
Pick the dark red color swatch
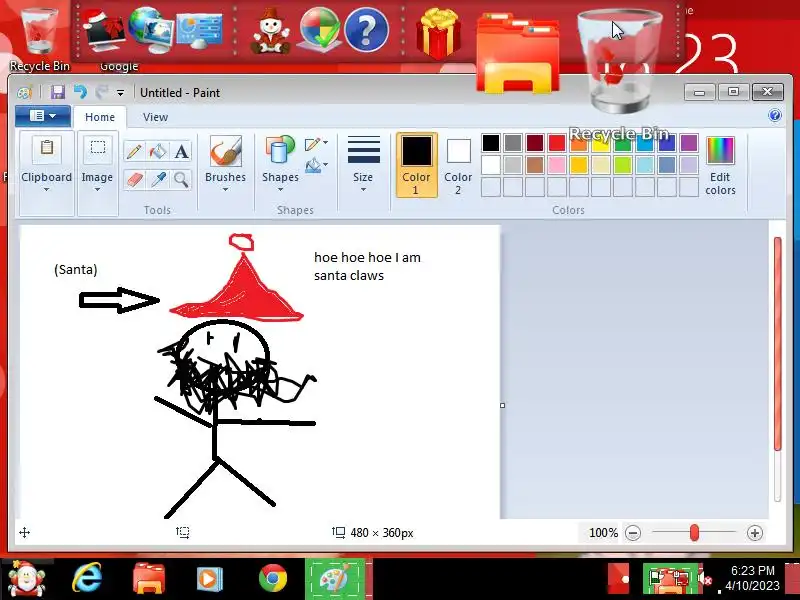click(x=535, y=143)
